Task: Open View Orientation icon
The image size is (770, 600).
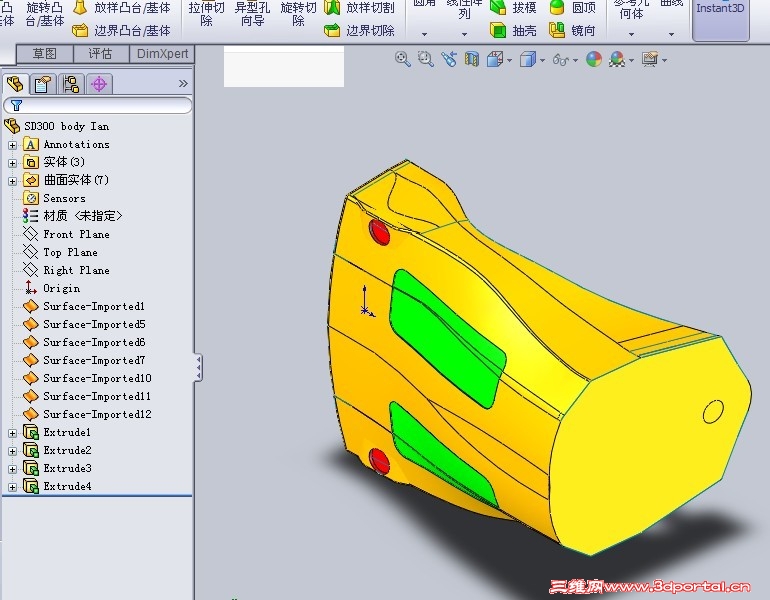Action: coord(495,59)
